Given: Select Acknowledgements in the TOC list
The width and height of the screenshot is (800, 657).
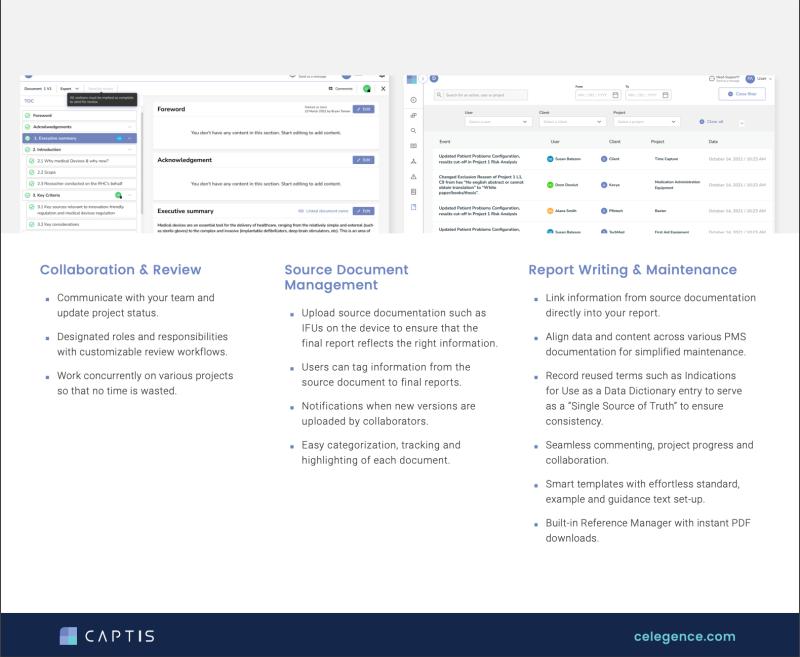Looking at the screenshot, I should click(x=80, y=127).
